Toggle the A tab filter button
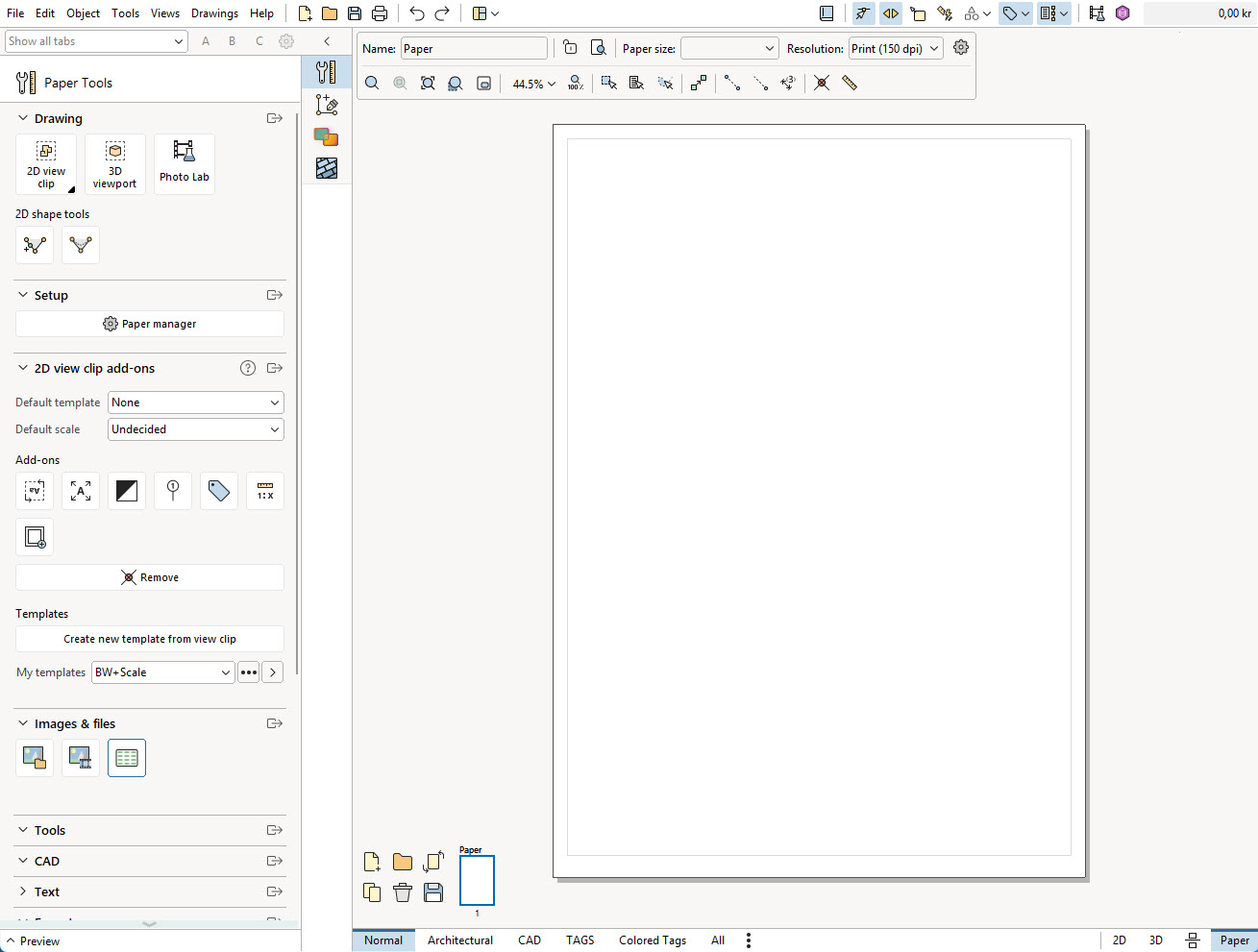 [206, 41]
